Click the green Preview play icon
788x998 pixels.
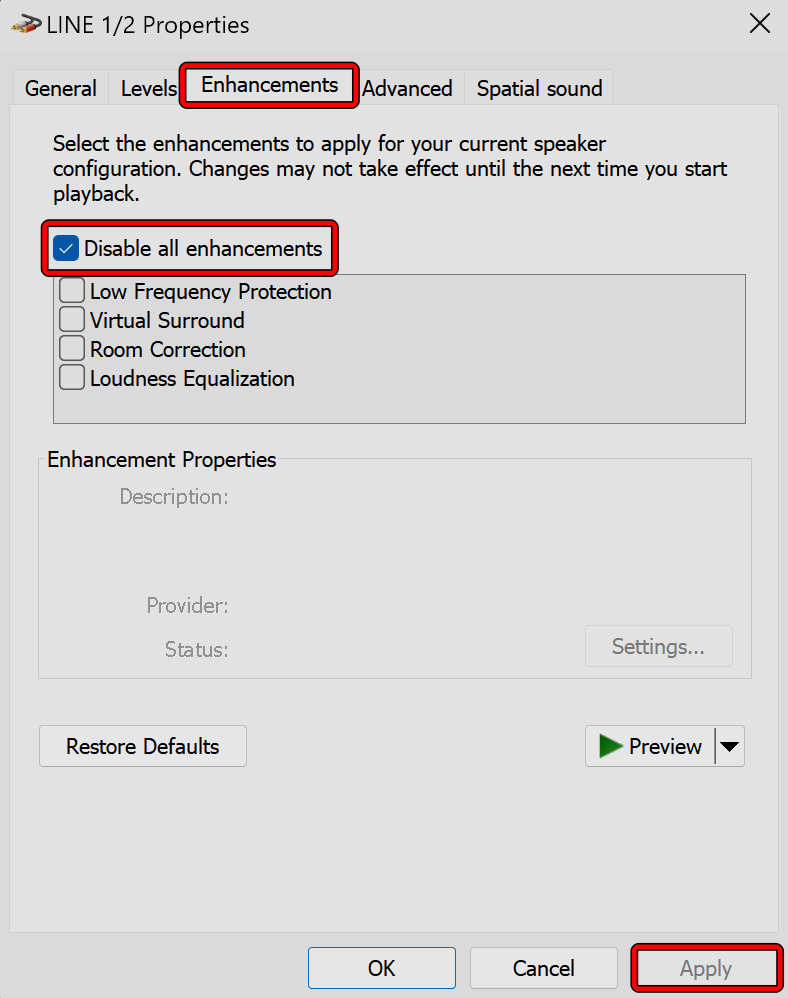pos(610,746)
